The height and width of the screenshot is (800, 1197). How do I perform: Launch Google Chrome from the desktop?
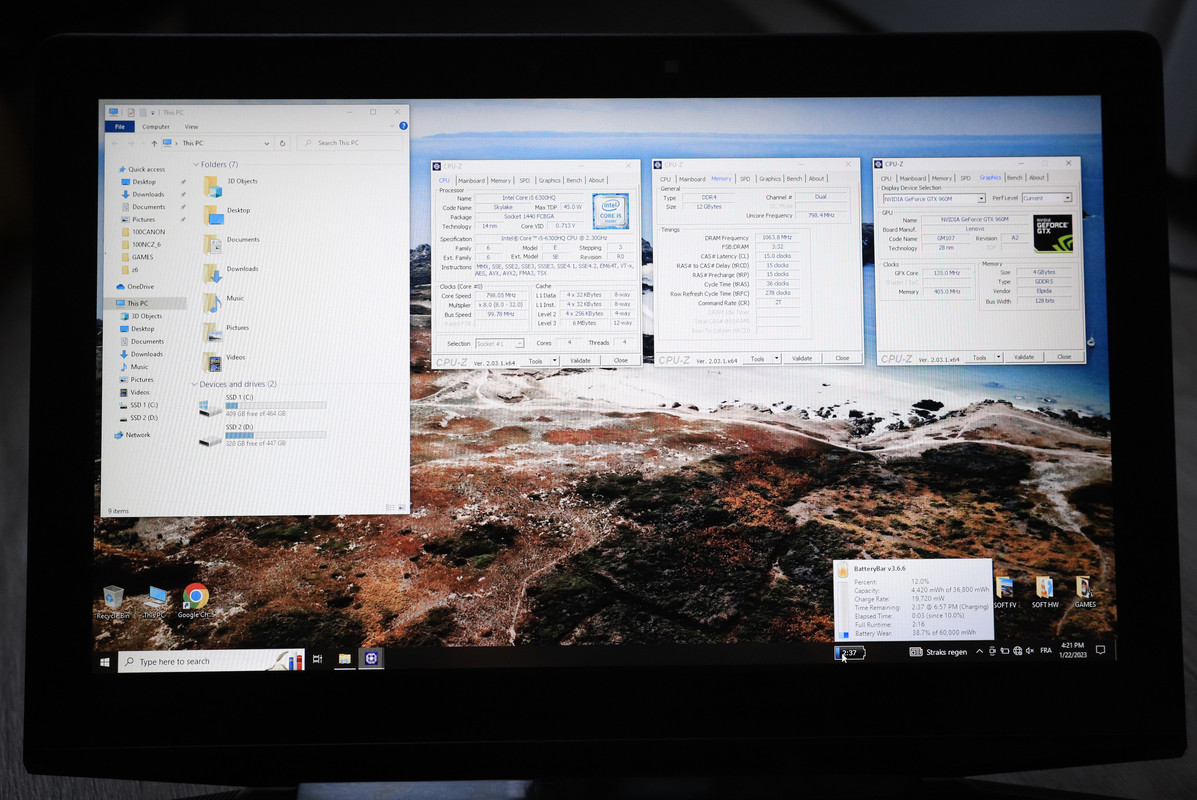[x=195, y=601]
